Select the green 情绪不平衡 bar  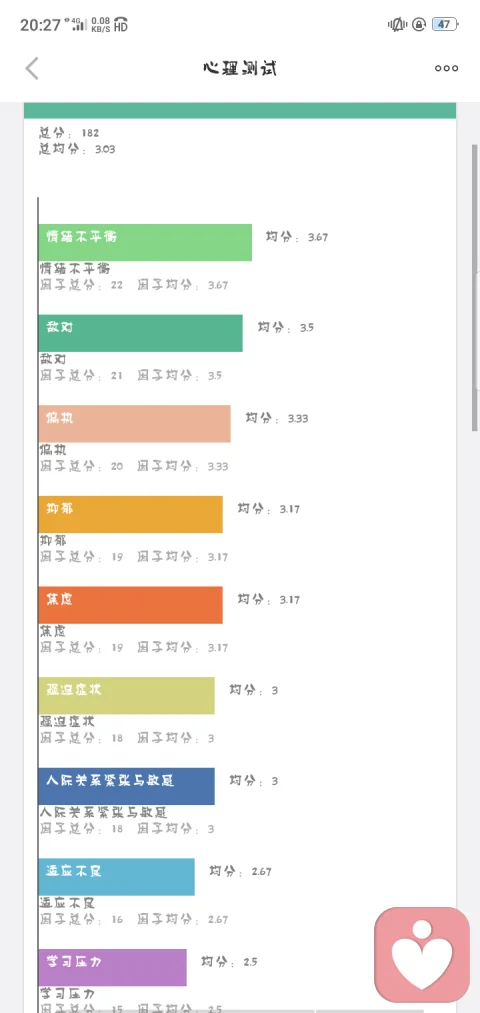[145, 242]
